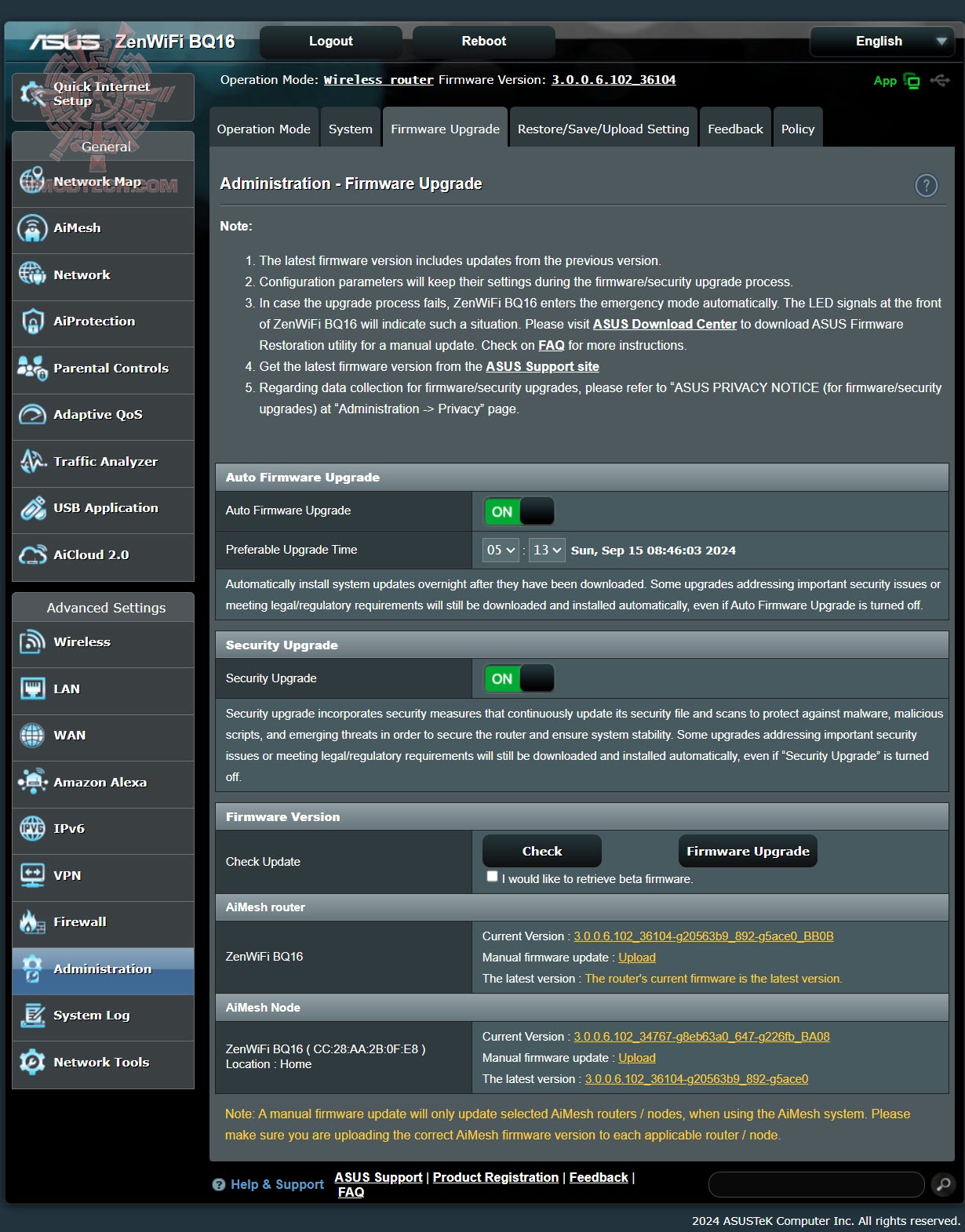Open the Network sidebar icon
The width and height of the screenshot is (965, 1232).
click(x=32, y=274)
